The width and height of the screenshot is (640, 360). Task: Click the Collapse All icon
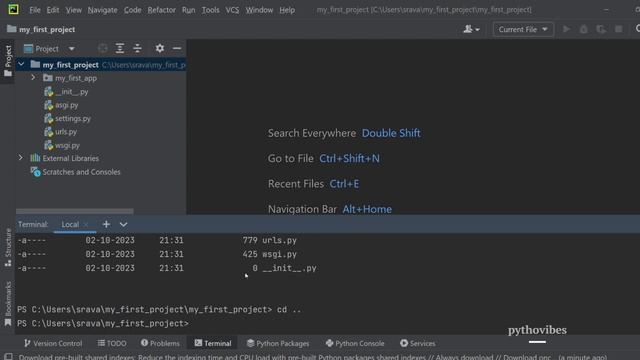pyautogui.click(x=137, y=49)
